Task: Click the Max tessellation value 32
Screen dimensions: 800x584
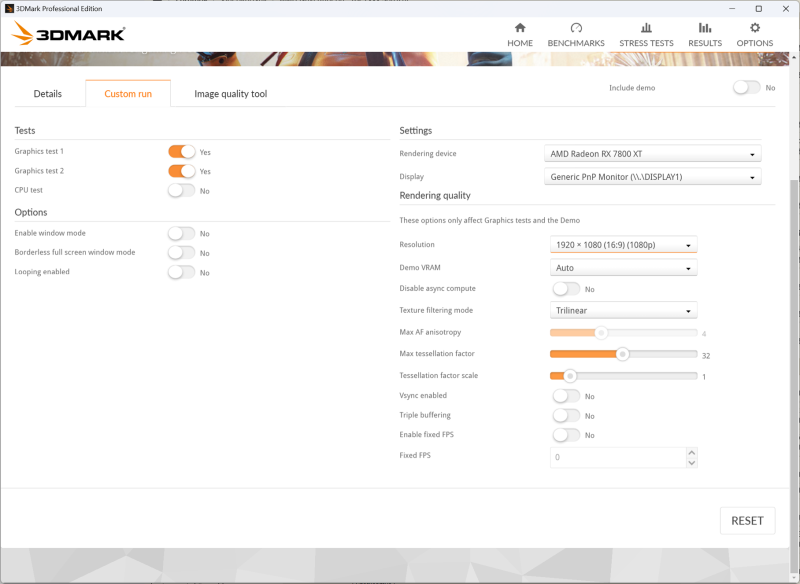Action: [x=706, y=356]
